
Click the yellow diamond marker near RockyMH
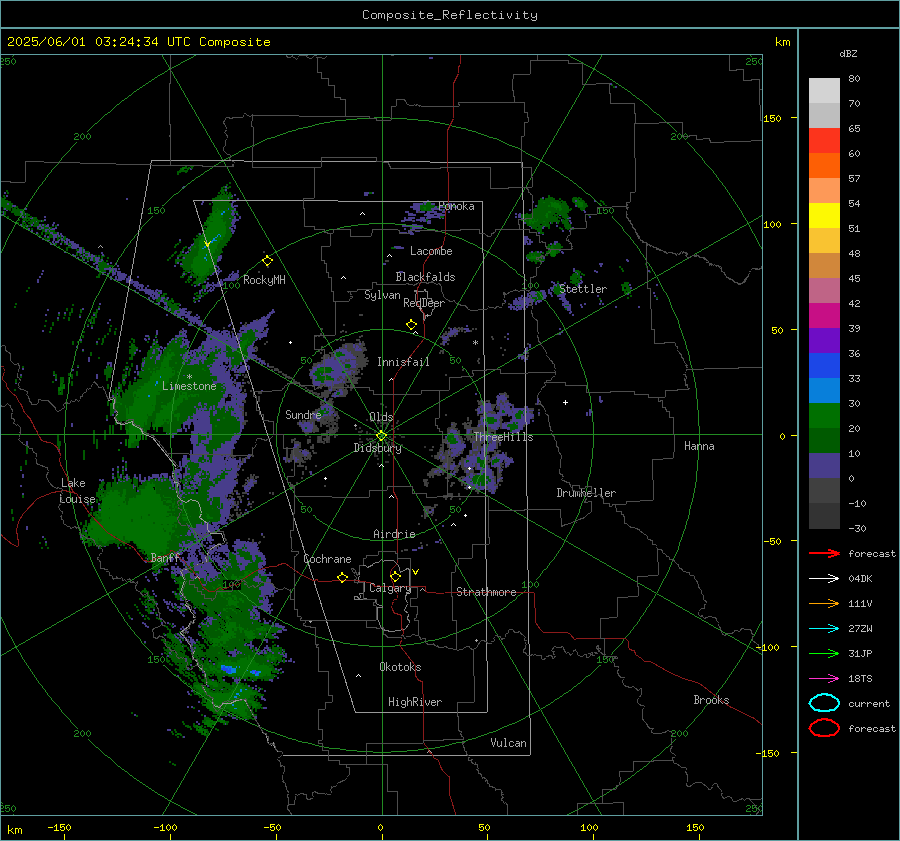pos(267,261)
